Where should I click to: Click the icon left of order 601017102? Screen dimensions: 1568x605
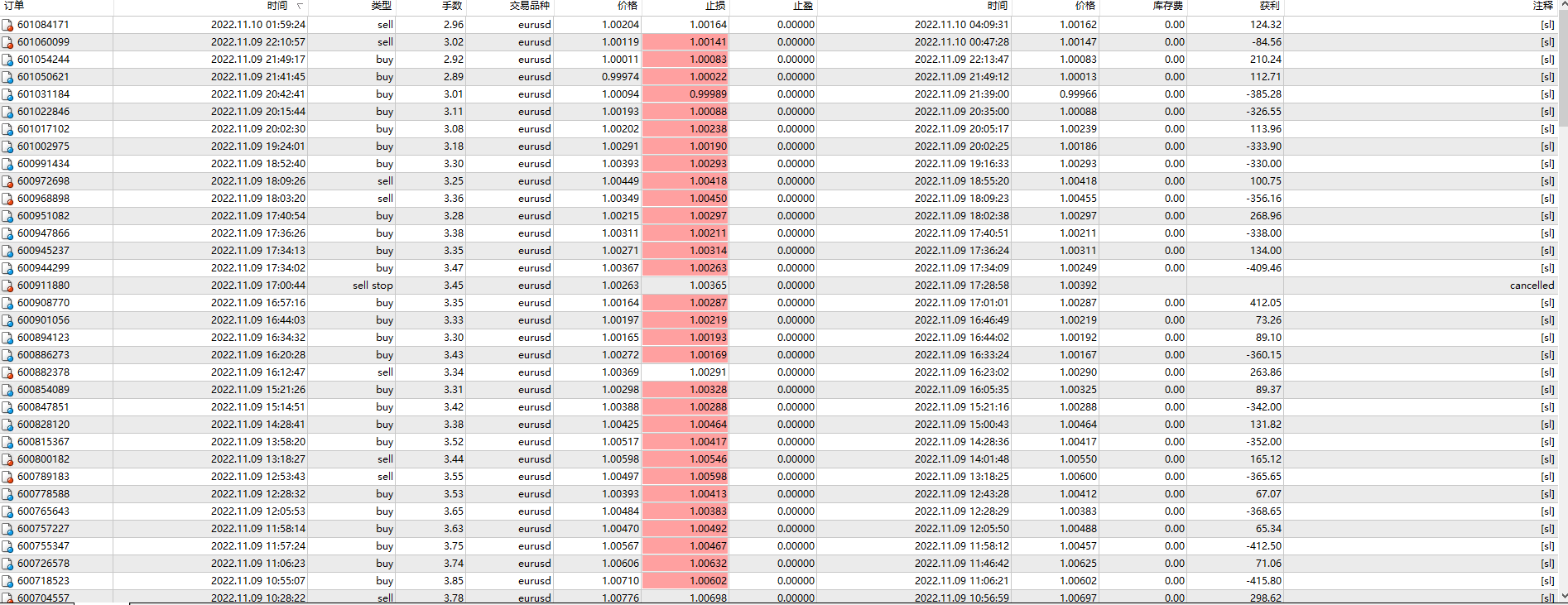click(7, 129)
